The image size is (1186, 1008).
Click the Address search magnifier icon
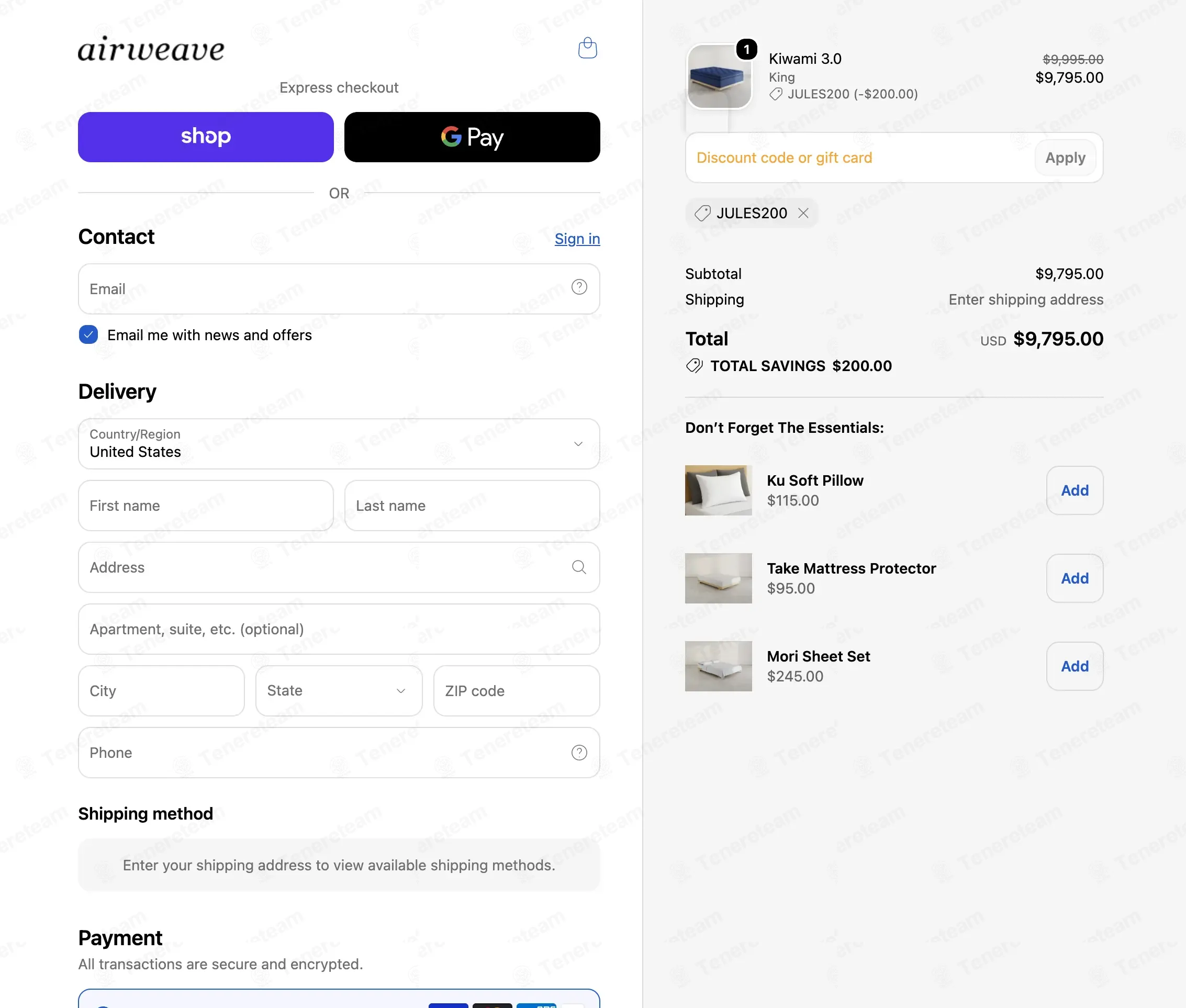point(579,567)
